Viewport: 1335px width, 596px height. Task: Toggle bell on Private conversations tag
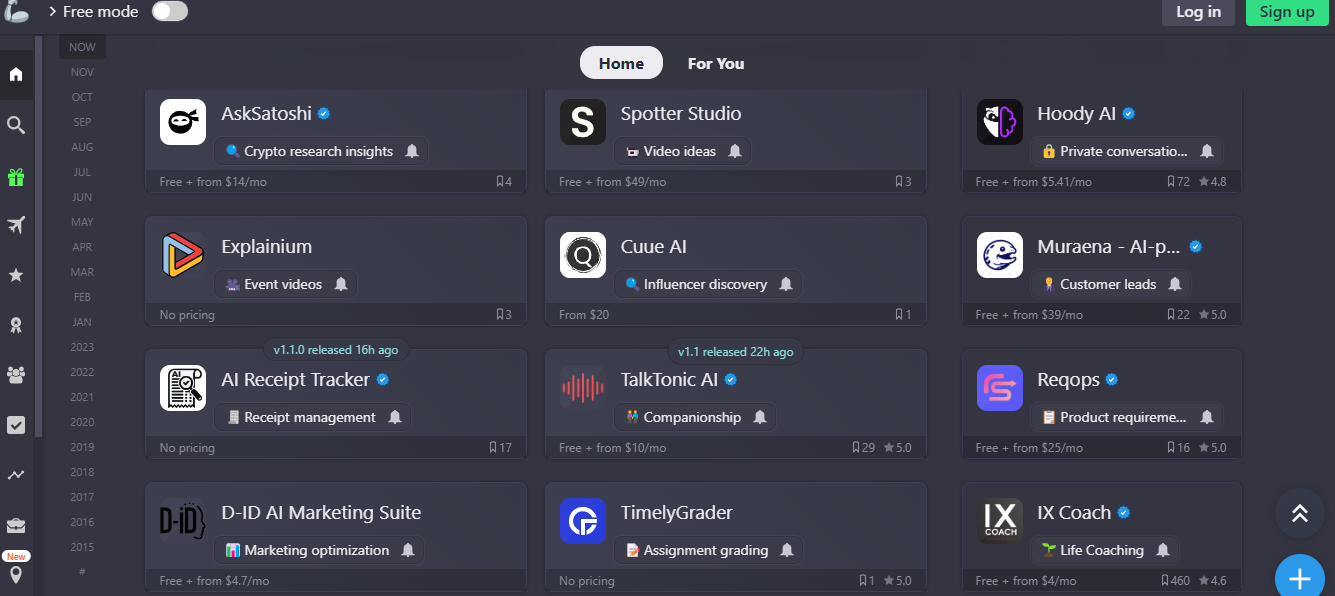(x=1207, y=151)
